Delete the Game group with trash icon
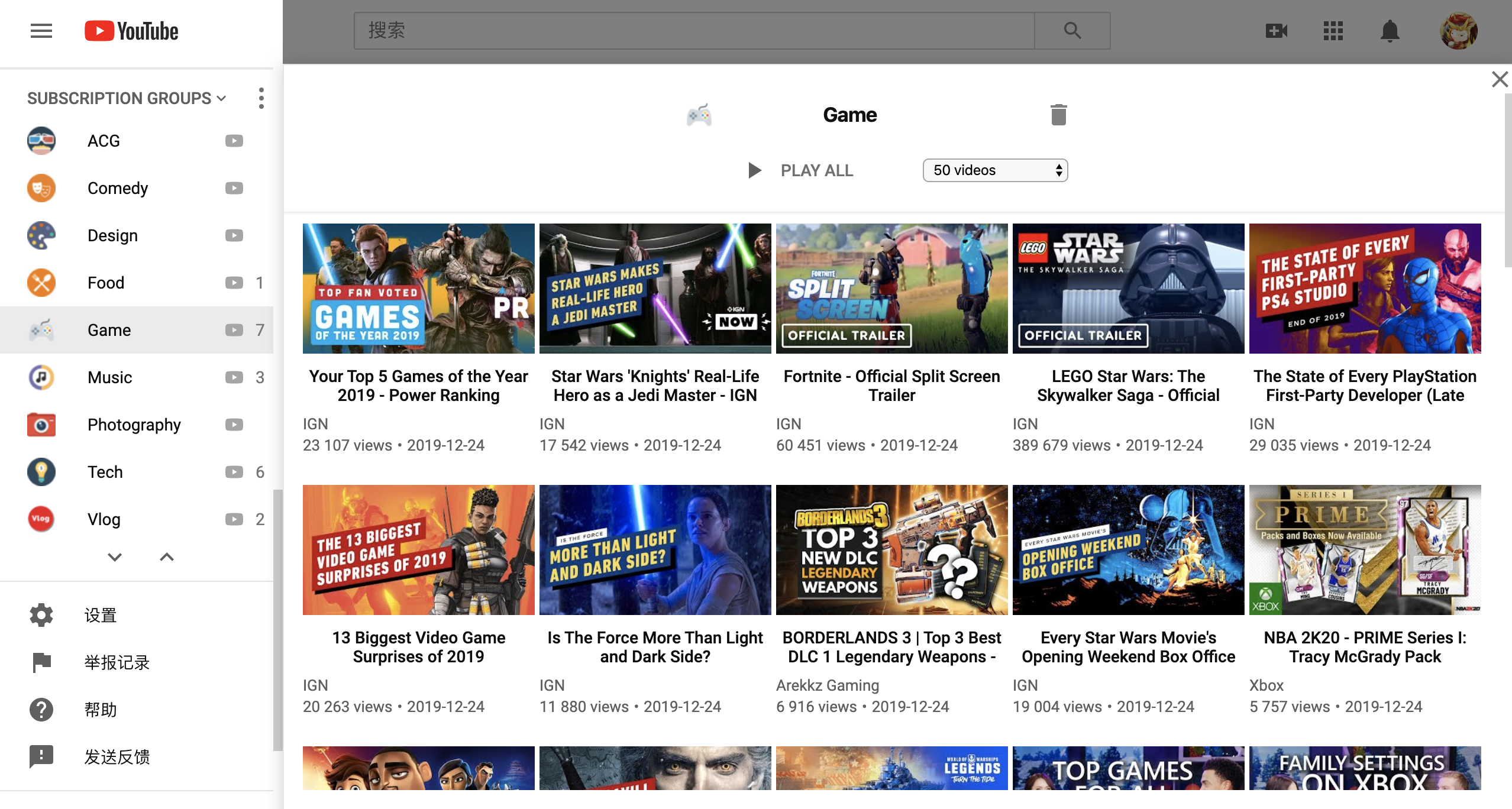Image resolution: width=1512 pixels, height=809 pixels. (x=1059, y=115)
